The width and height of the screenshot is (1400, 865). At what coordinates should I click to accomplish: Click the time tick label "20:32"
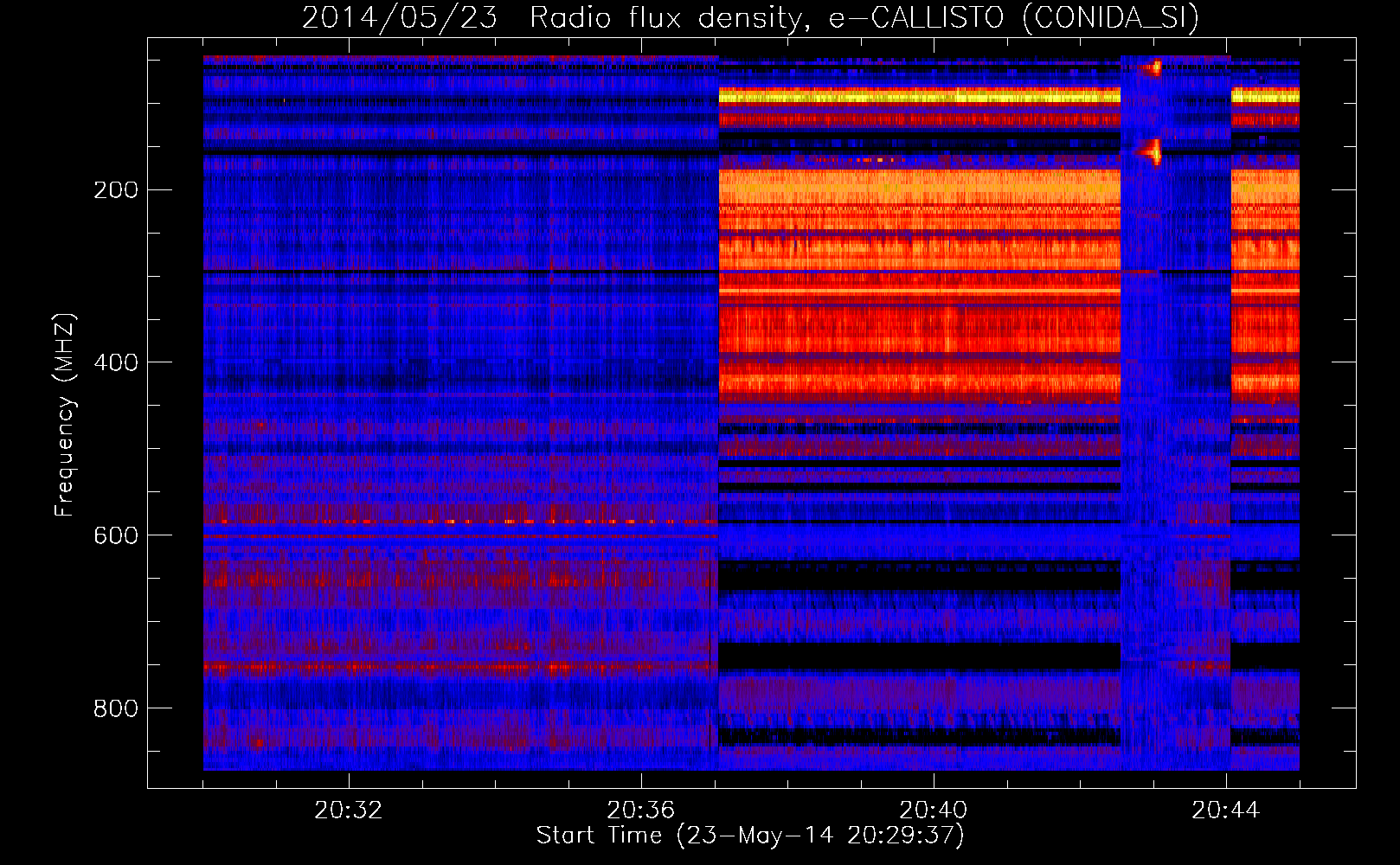349,811
